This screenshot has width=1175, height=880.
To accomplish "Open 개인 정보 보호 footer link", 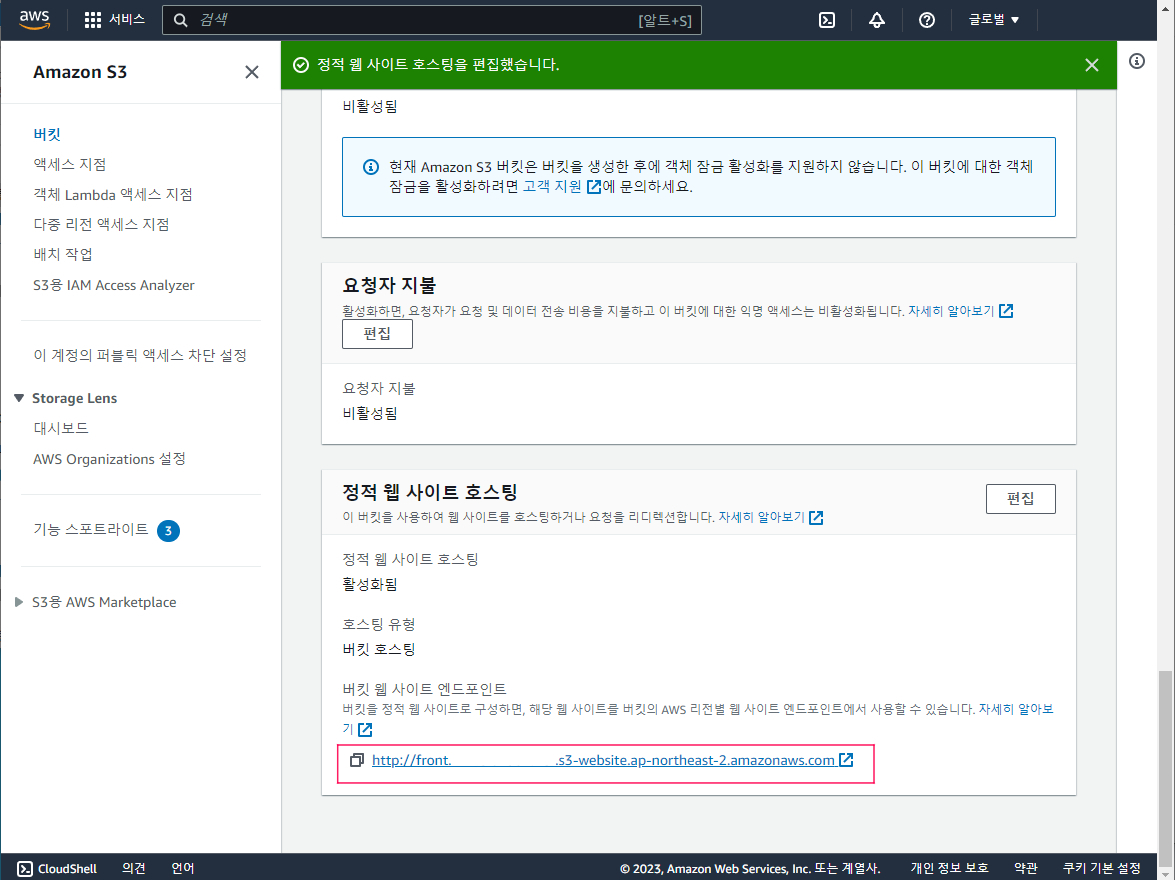I will pos(949,868).
